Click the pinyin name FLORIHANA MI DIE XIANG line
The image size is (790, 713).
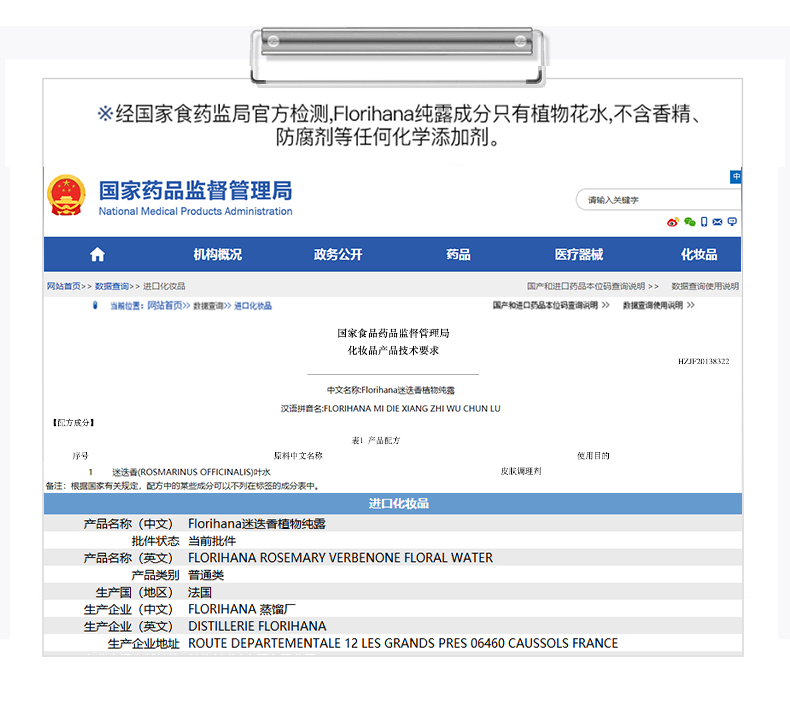coord(390,409)
